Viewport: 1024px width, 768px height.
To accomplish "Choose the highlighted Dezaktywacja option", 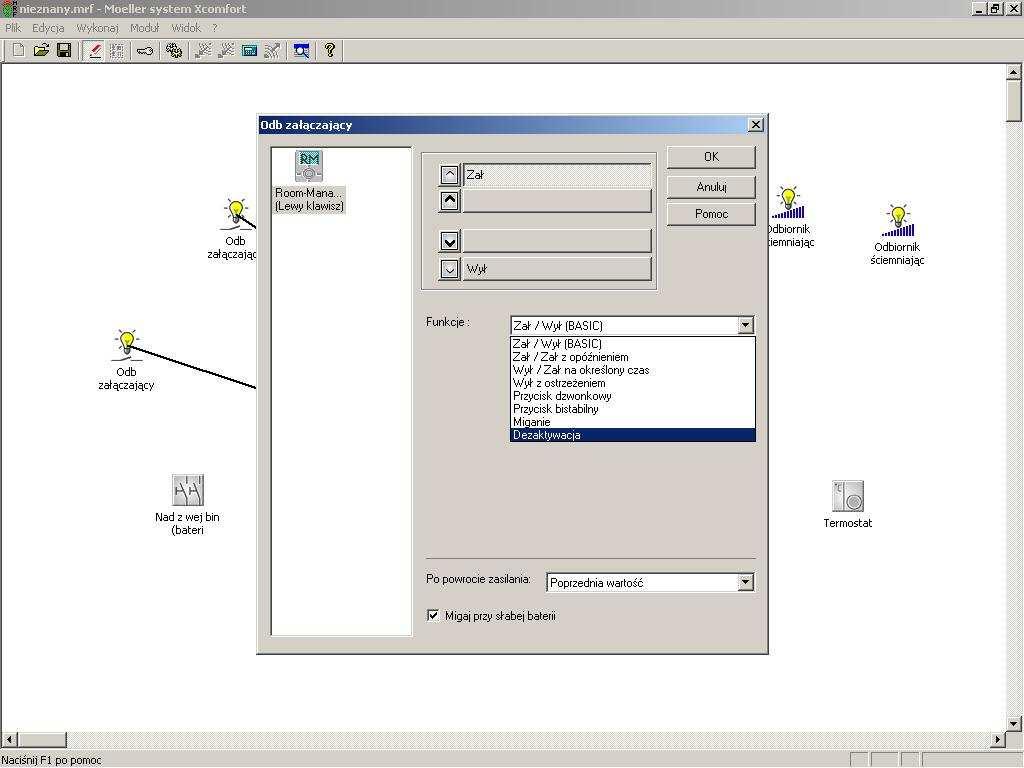I will 632,435.
